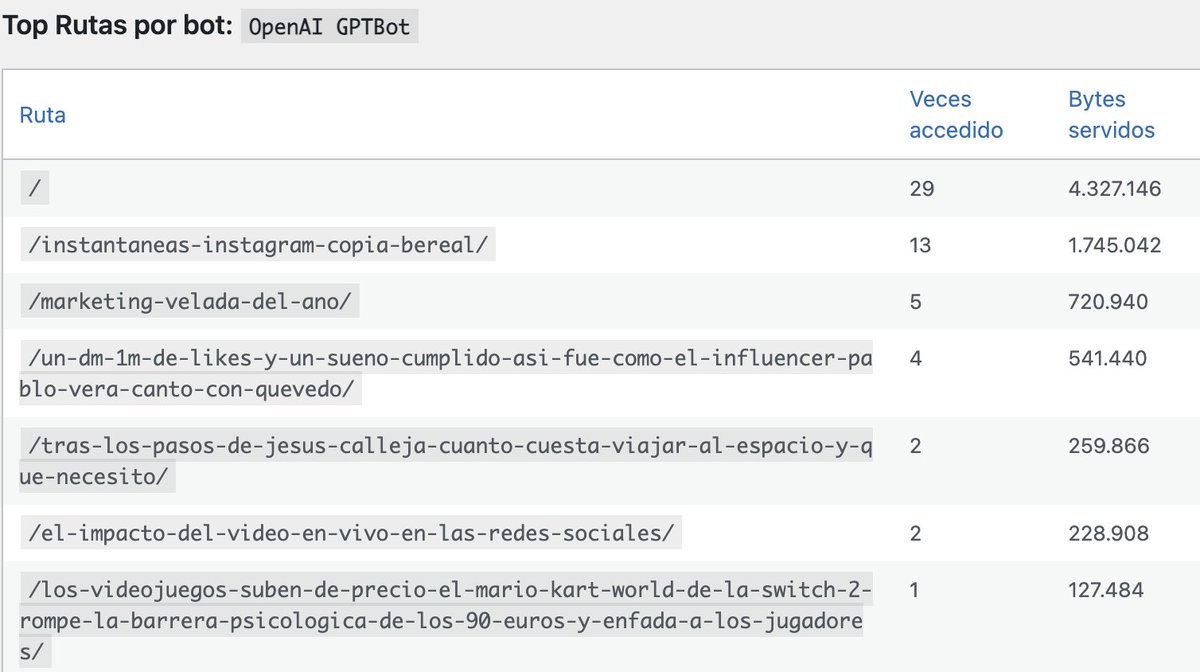Click bytes value 259.866
The image size is (1200, 672).
pyautogui.click(x=1109, y=445)
